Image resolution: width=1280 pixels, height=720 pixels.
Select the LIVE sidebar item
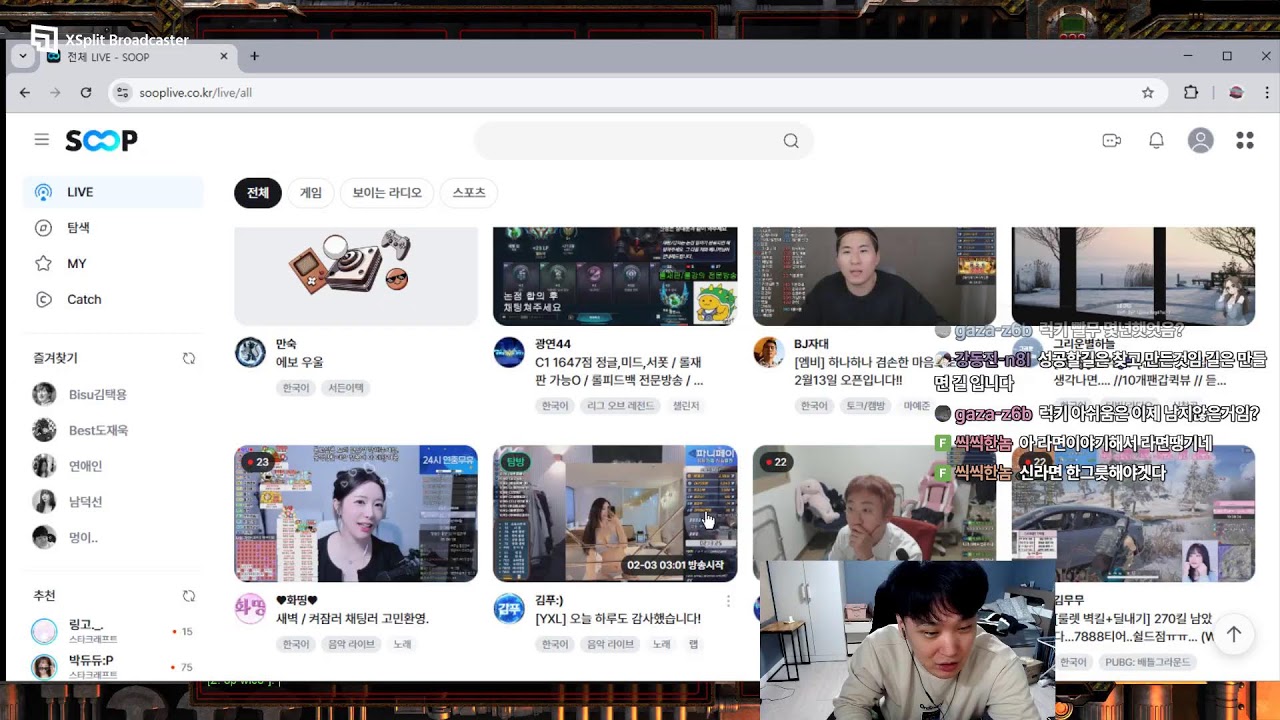[113, 192]
